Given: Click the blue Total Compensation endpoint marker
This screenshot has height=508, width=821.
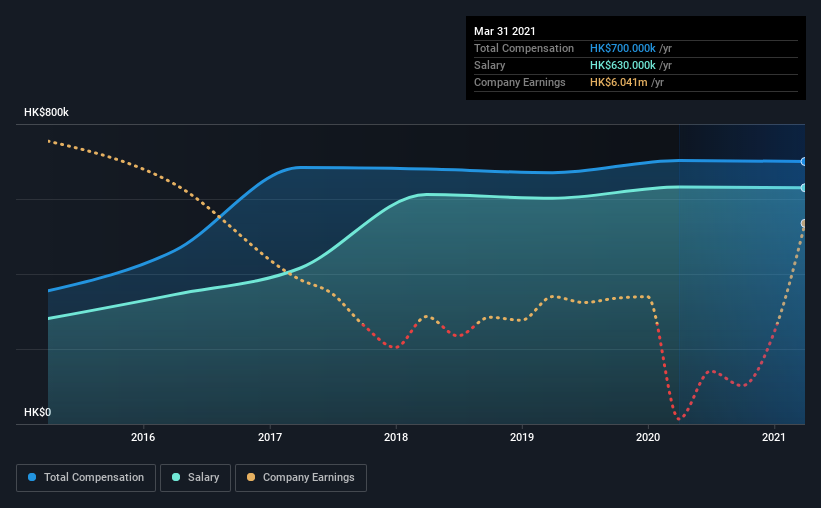Looking at the screenshot, I should [x=803, y=162].
